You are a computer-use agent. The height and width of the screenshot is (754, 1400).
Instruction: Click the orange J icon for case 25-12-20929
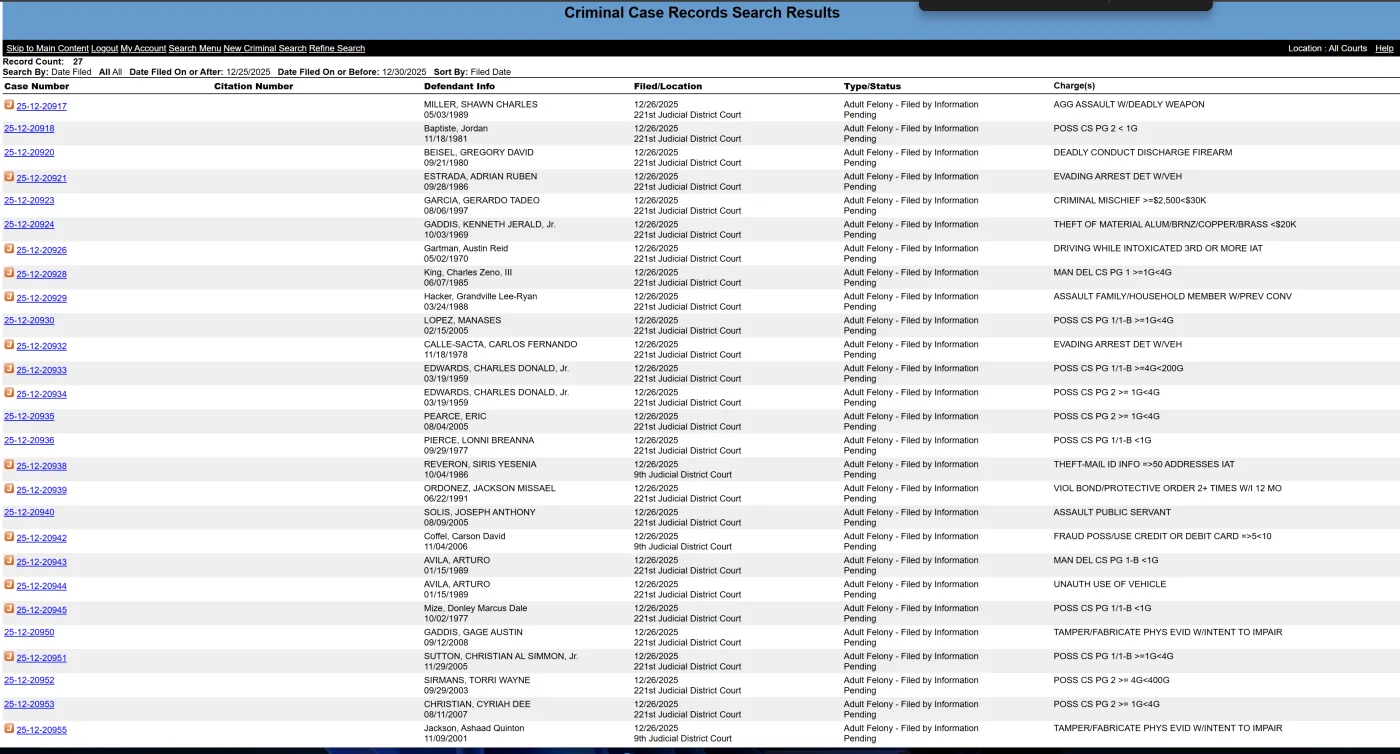pos(9,297)
